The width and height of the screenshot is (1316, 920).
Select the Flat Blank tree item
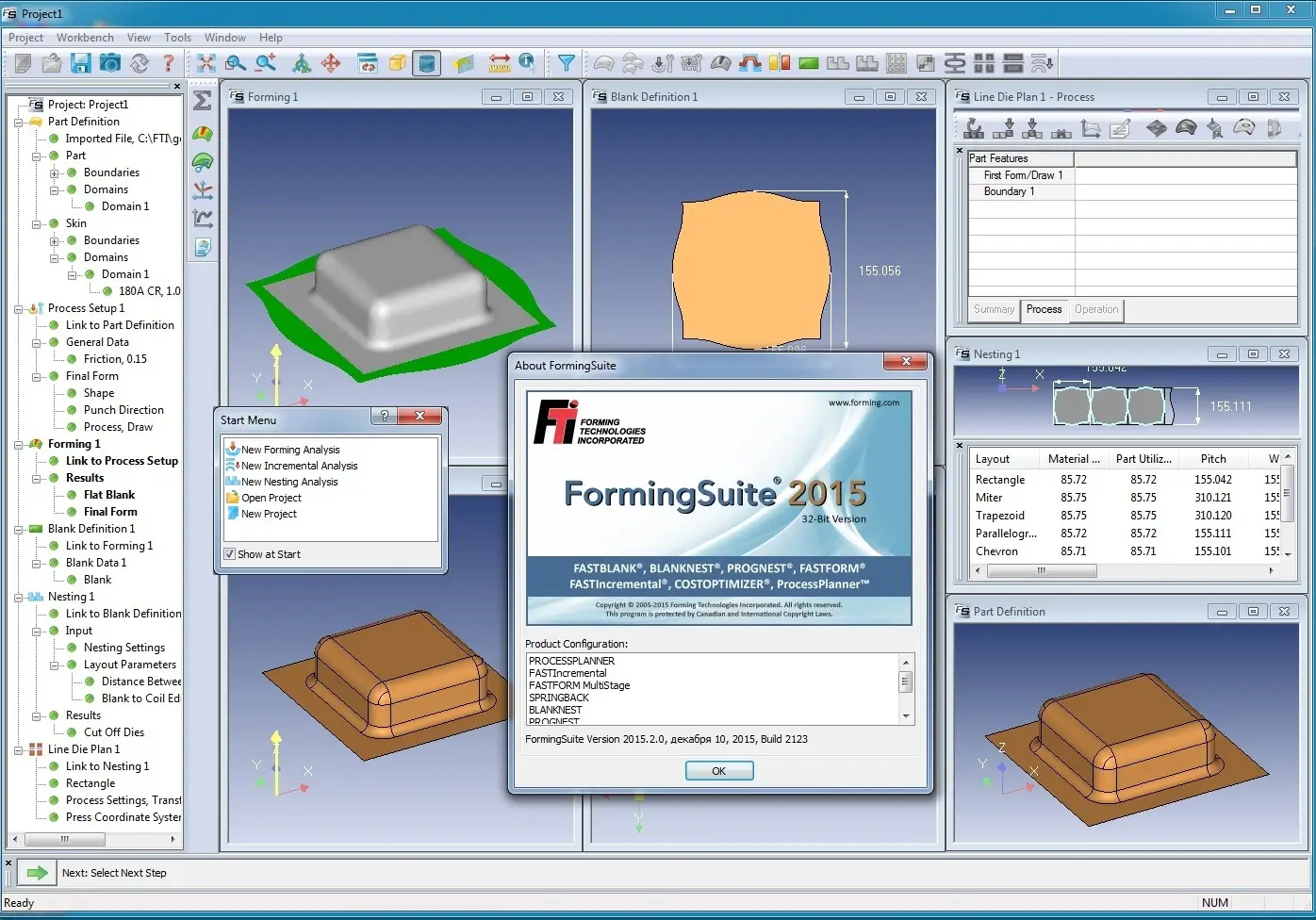pyautogui.click(x=109, y=495)
